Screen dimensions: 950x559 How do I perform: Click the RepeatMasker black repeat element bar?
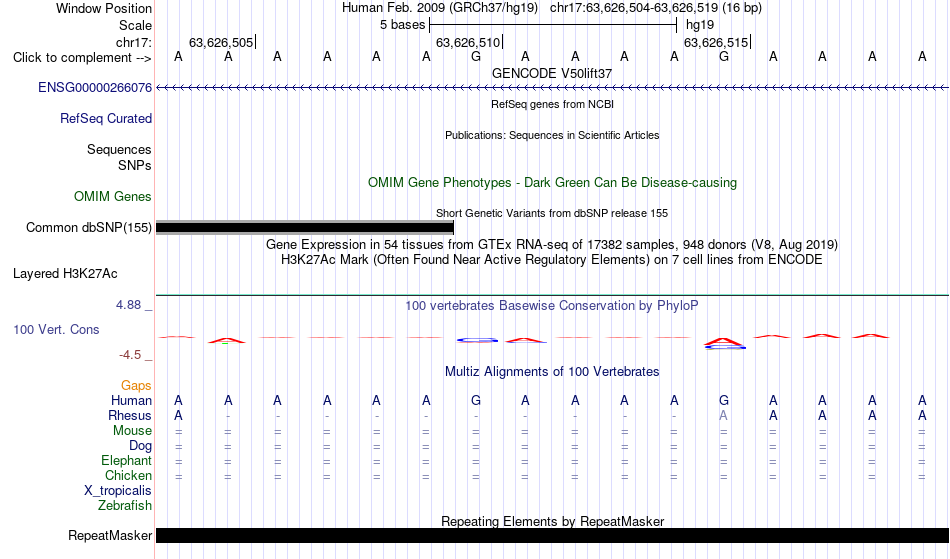(552, 535)
